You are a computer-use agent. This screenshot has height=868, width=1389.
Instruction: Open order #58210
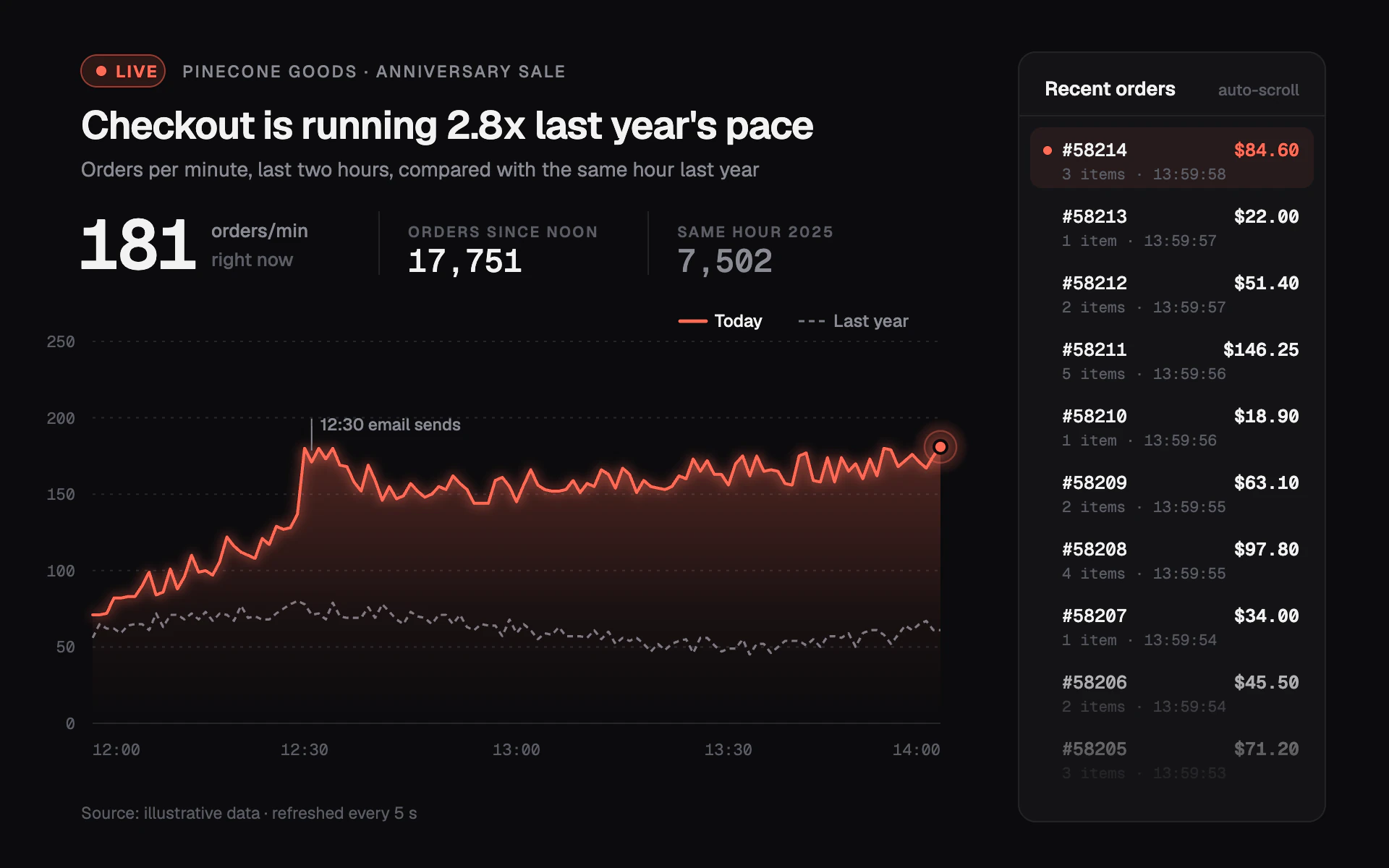tap(1171, 427)
